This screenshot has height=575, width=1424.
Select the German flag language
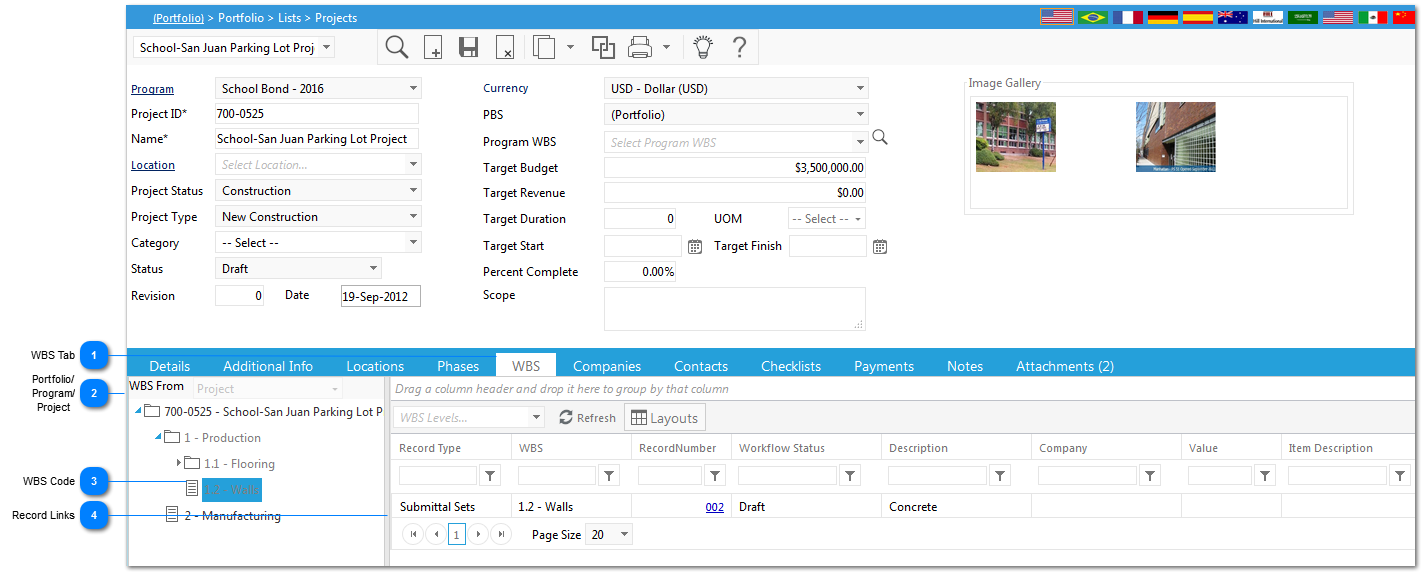1162,17
